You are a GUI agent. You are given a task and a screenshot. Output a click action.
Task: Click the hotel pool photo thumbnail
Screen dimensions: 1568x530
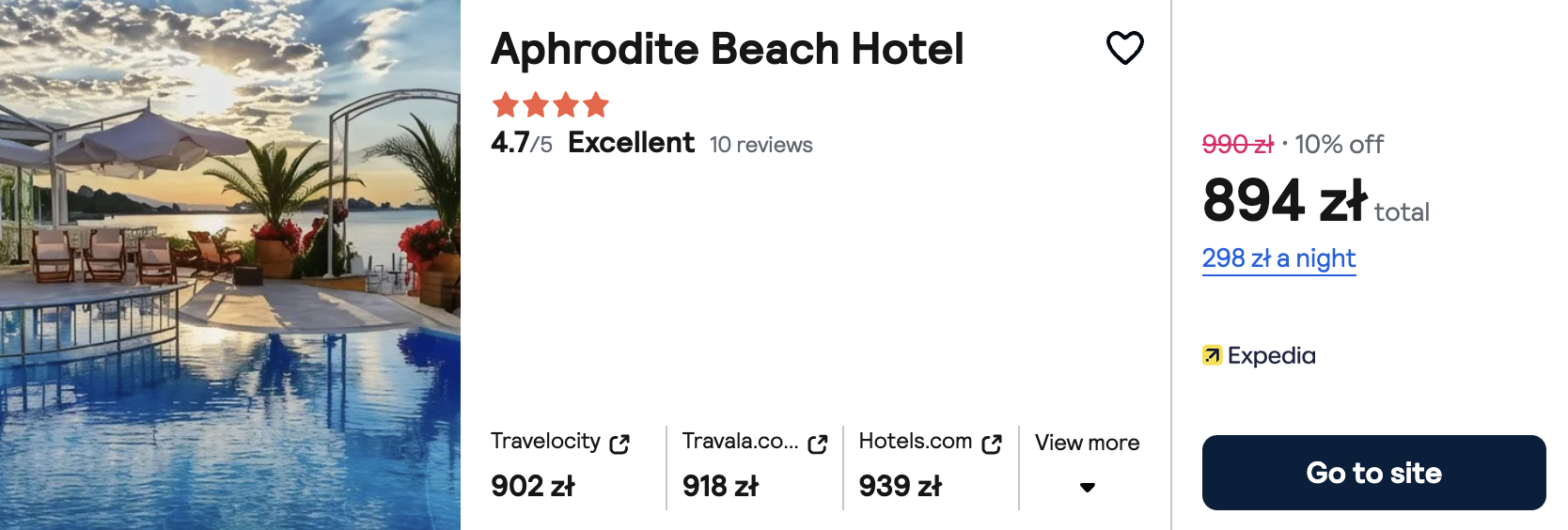230,265
